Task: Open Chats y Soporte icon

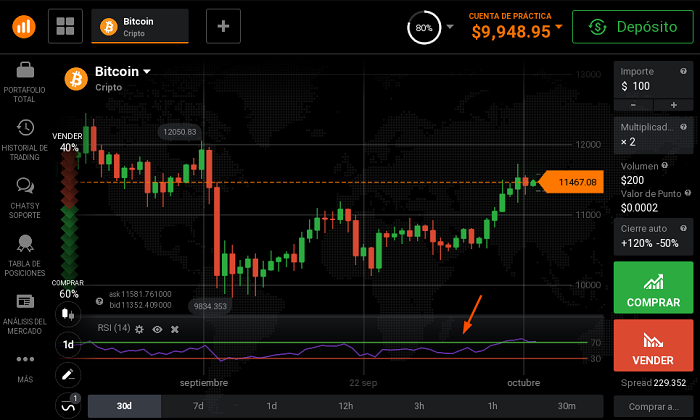Action: tap(25, 185)
